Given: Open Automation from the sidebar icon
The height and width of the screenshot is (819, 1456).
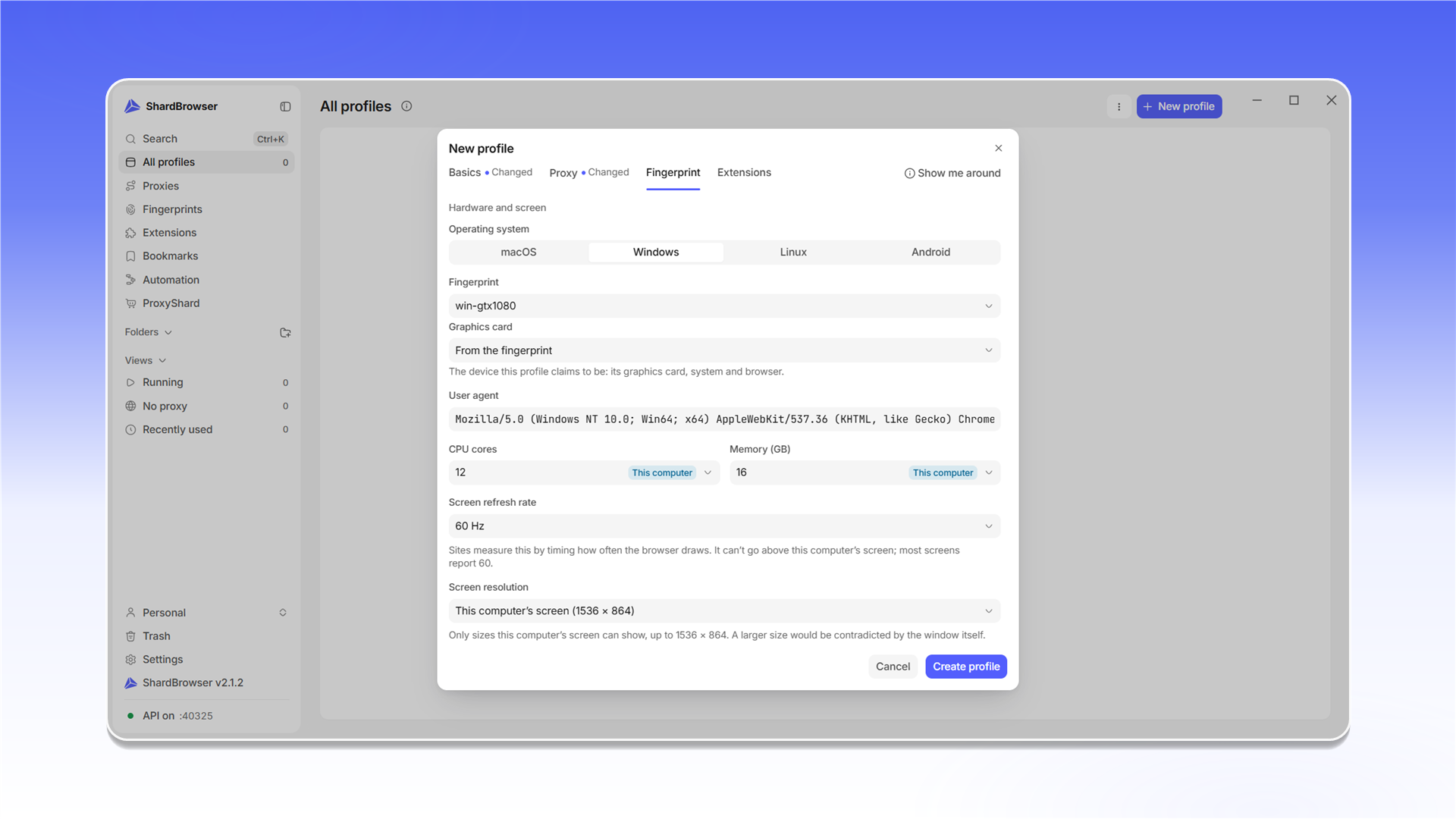Looking at the screenshot, I should pyautogui.click(x=130, y=280).
